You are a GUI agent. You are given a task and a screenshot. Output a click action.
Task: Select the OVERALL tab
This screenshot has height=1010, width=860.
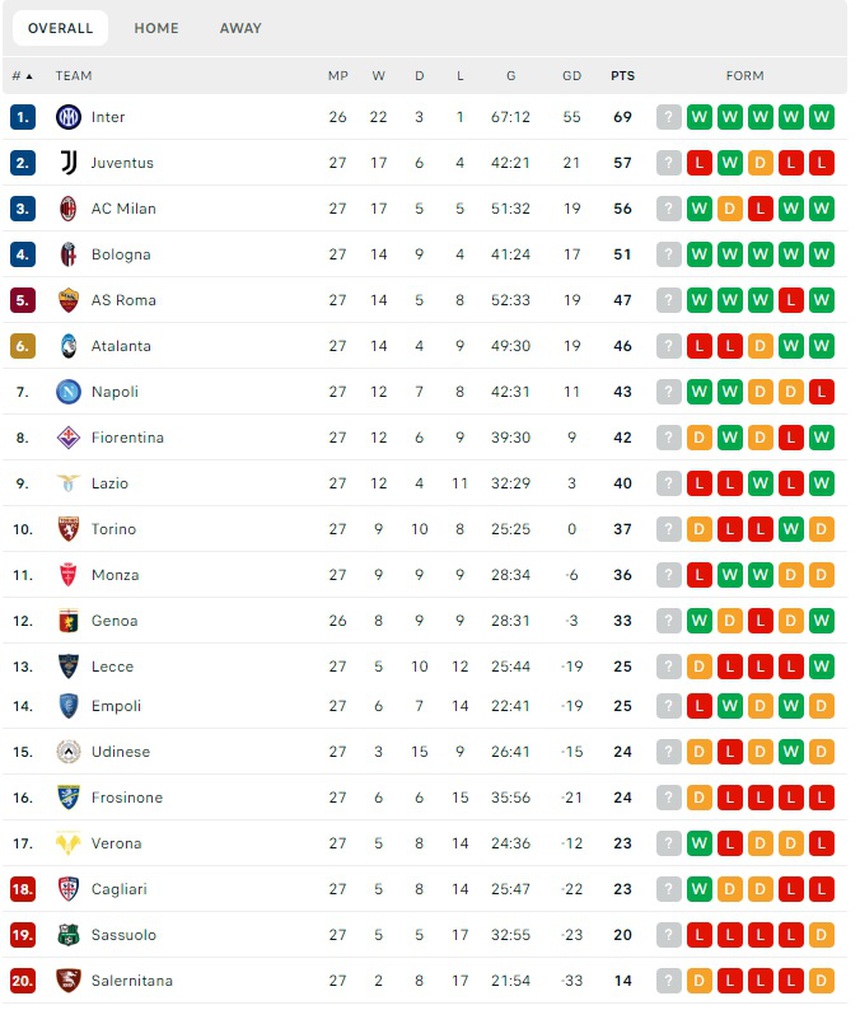59,28
